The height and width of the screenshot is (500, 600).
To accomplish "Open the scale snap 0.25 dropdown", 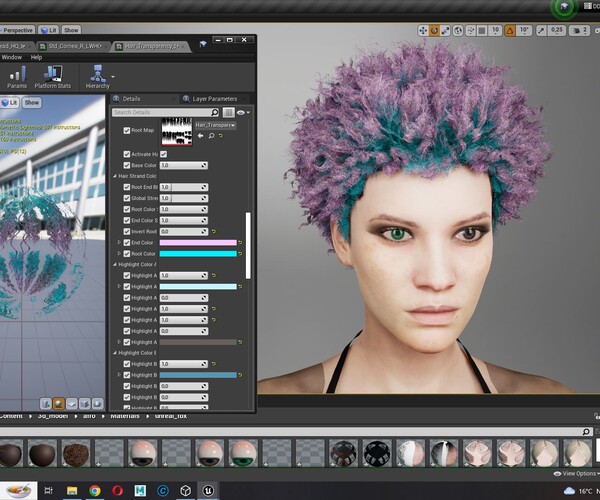I will click(556, 31).
